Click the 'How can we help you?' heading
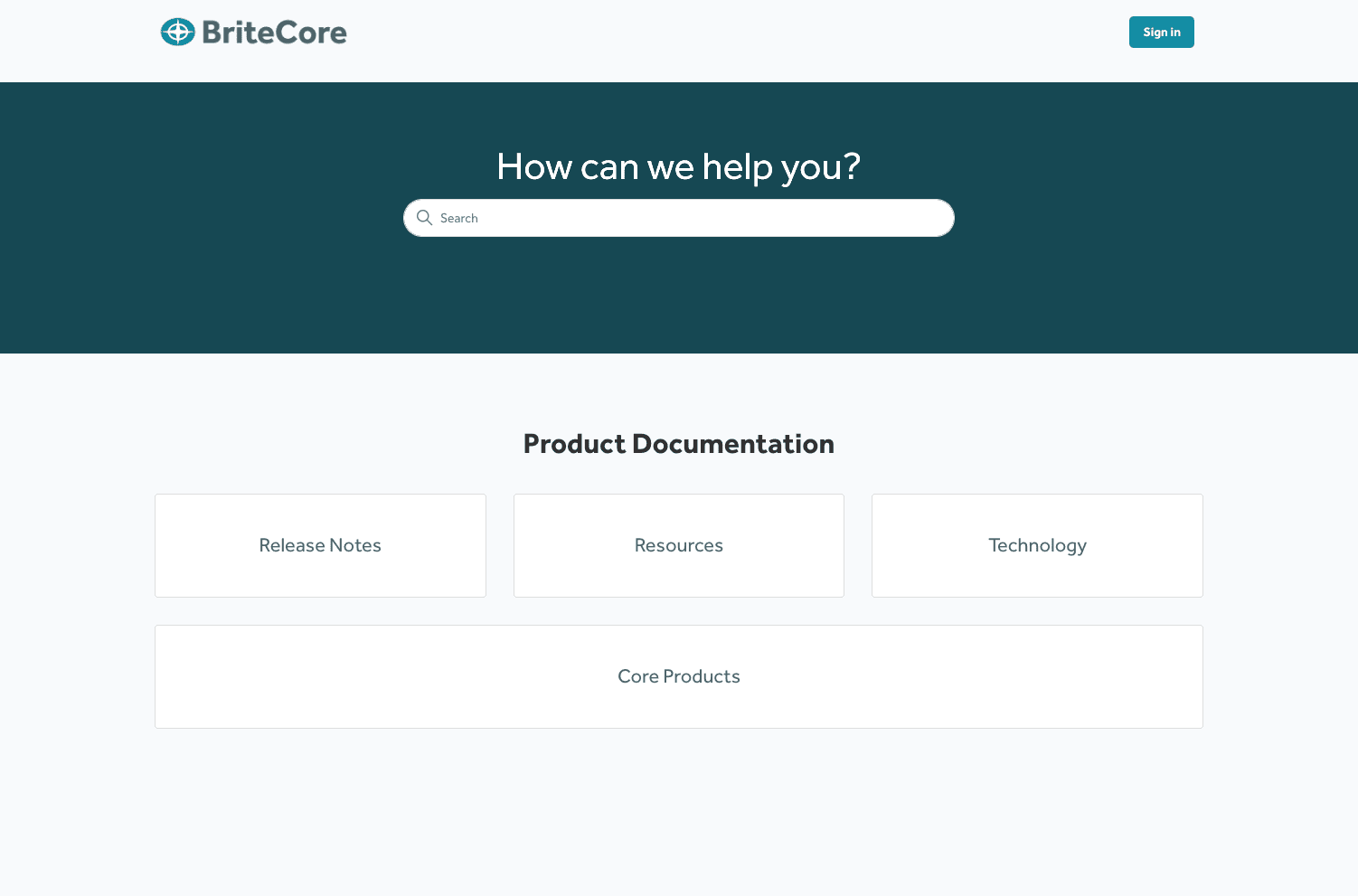This screenshot has width=1358, height=896. pyautogui.click(x=679, y=167)
